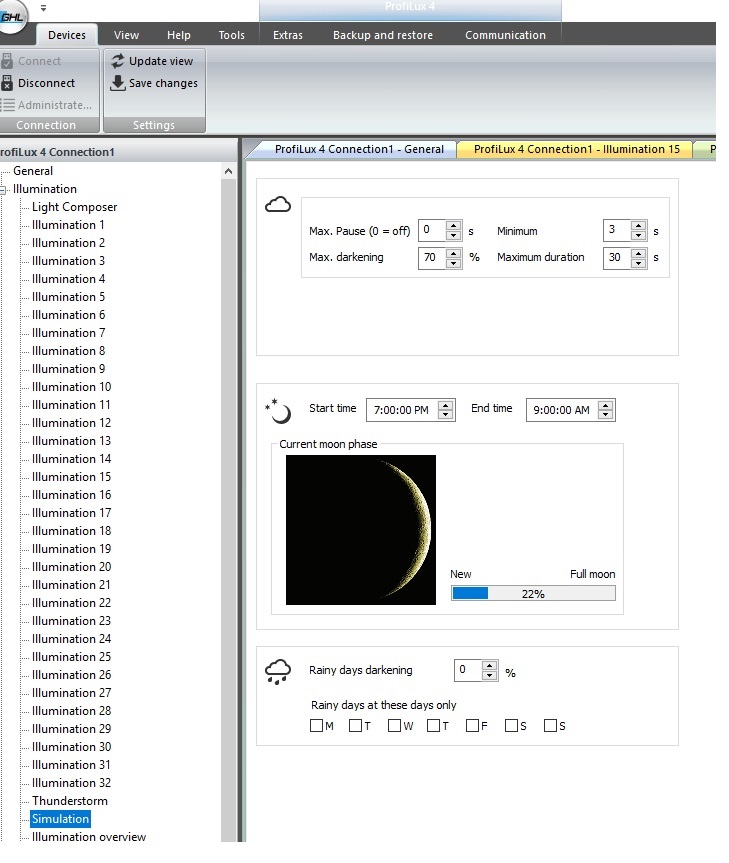Select Illumination 15 tree item
This screenshot has height=863, width=729.
(x=72, y=477)
